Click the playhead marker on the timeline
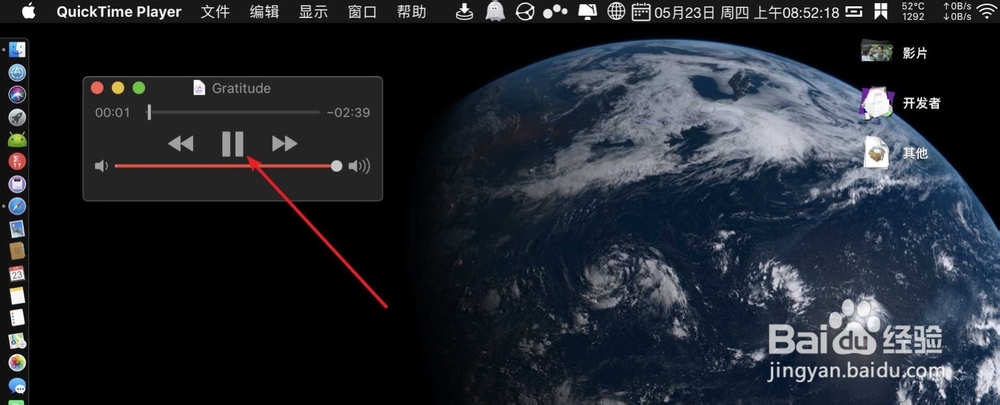1000x405 pixels. coord(149,113)
